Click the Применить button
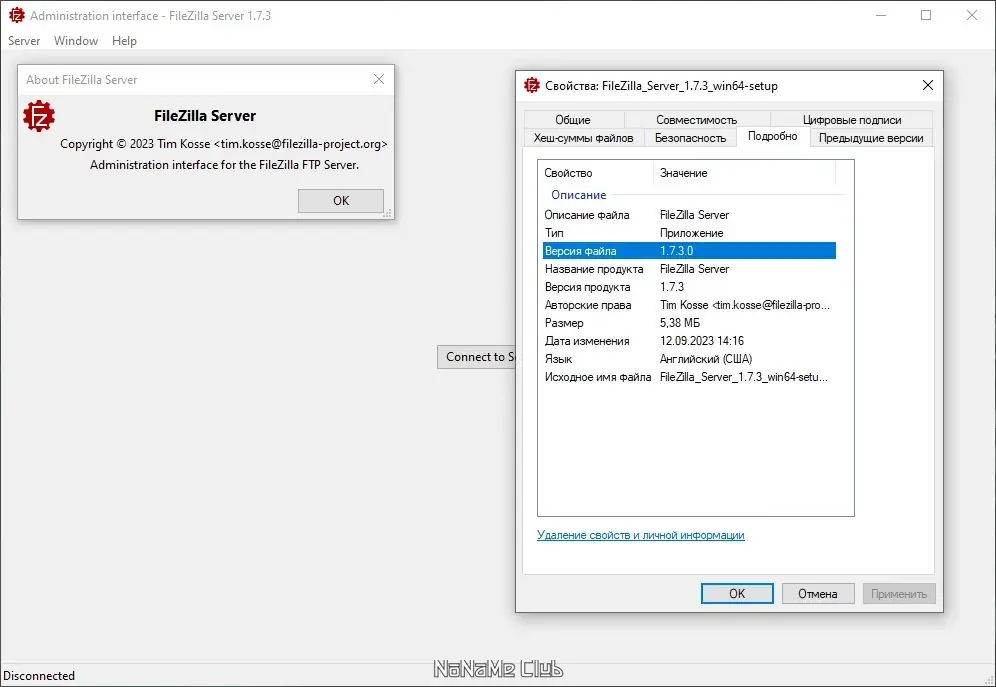 click(x=899, y=594)
